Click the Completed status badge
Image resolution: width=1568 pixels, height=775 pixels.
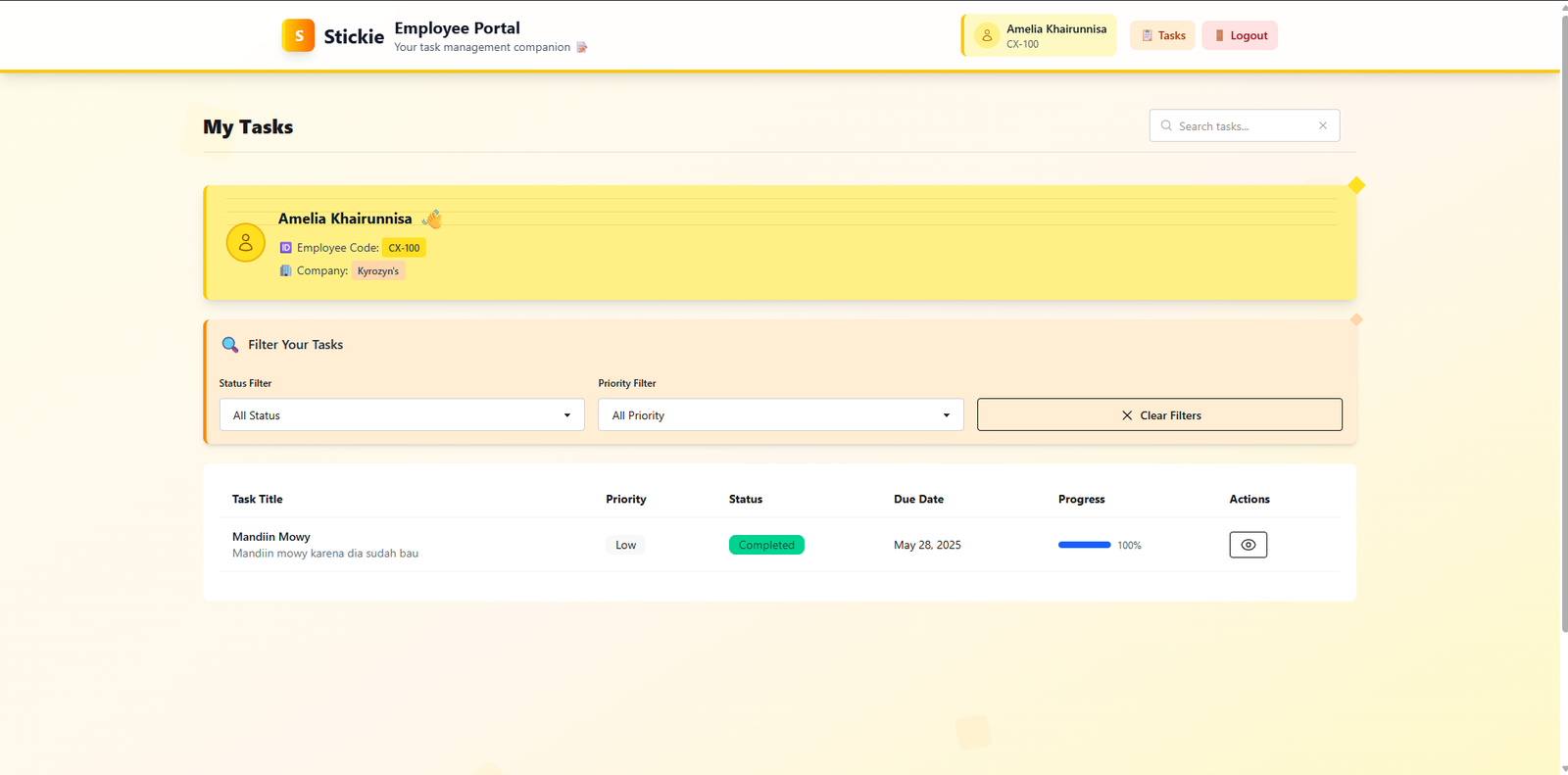[x=766, y=545]
